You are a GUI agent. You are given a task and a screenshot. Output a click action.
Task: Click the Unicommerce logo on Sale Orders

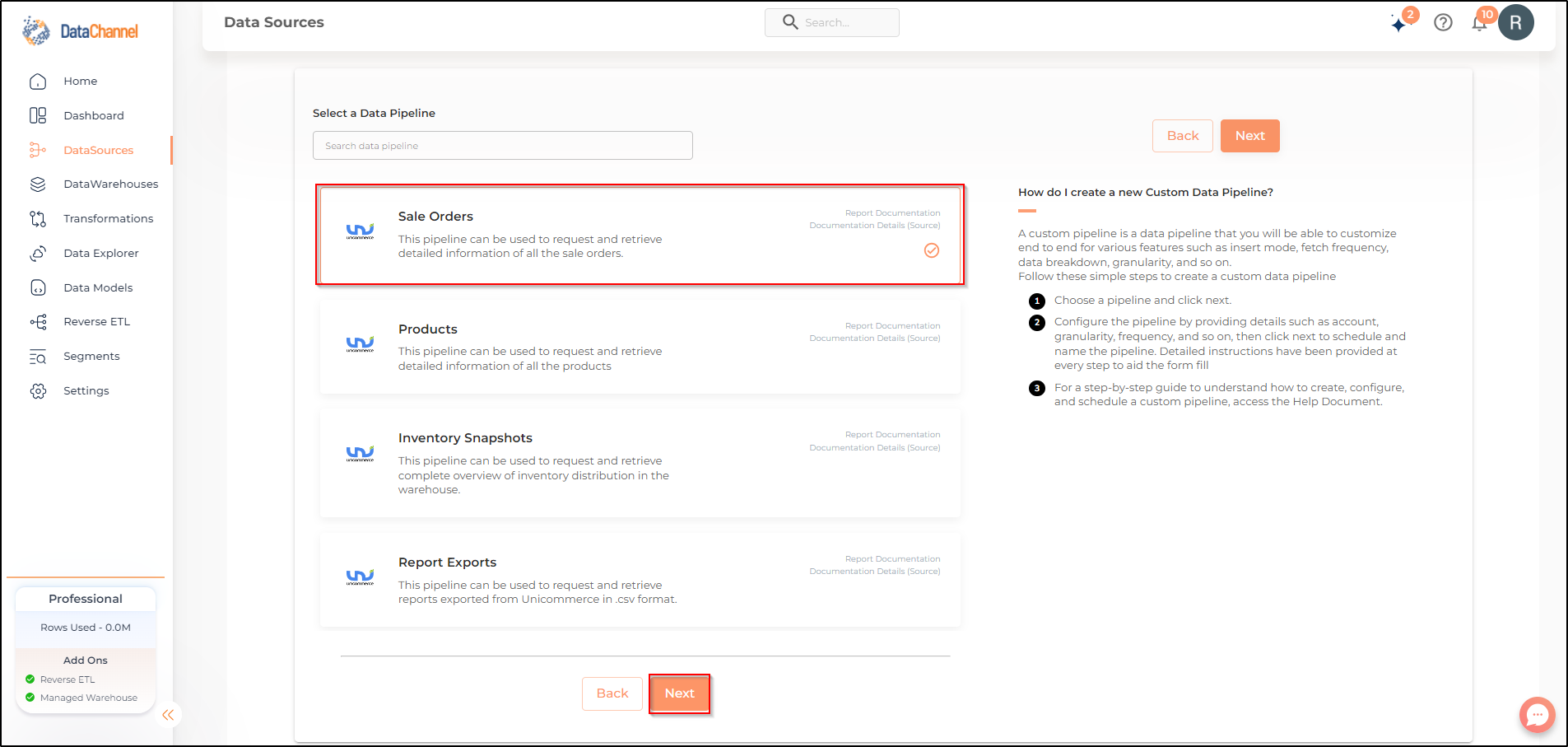point(360,231)
